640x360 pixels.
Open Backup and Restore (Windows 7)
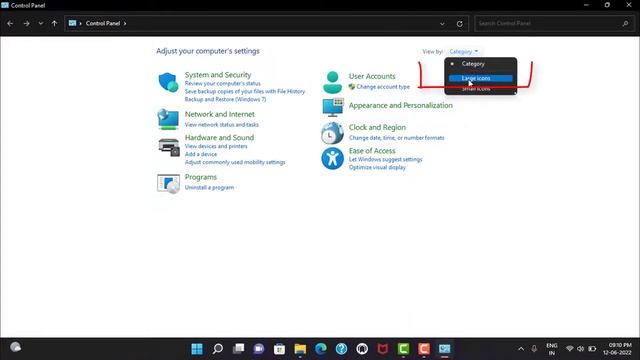[225, 99]
